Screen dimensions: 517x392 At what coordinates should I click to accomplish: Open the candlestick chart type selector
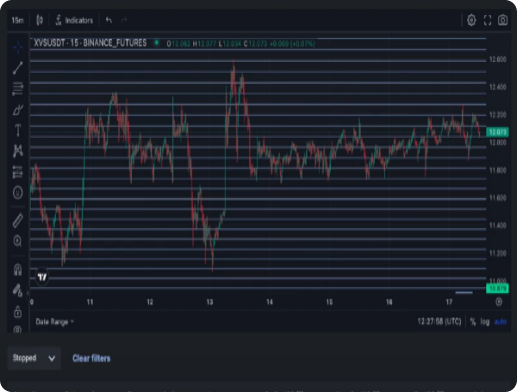[39, 20]
